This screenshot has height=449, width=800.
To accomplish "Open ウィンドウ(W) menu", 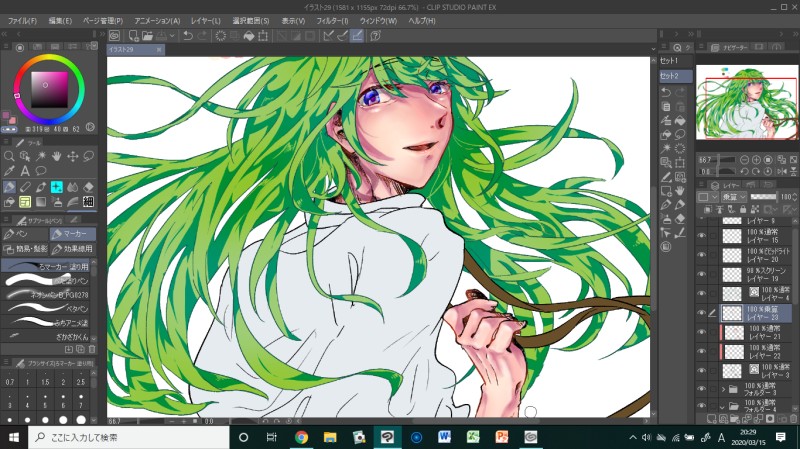I will 378,21.
